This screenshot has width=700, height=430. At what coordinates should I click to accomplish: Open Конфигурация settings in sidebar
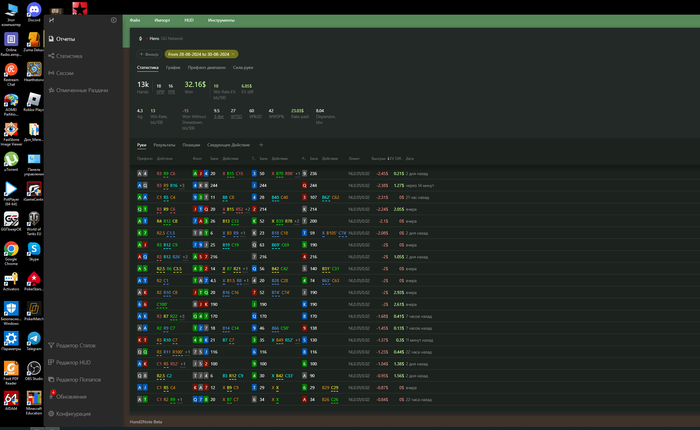coord(69,413)
